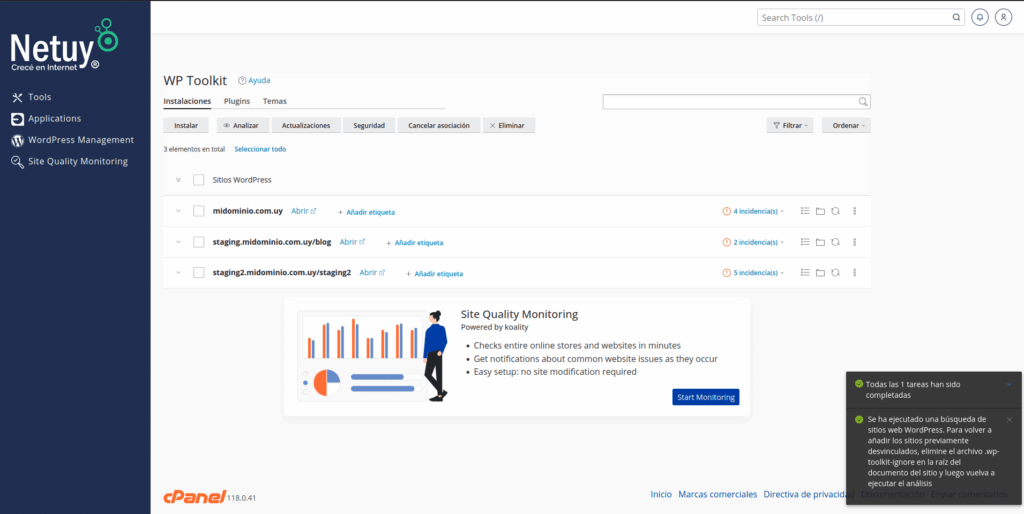Expand the midominio.com.uy row chevron
1024x514 pixels.
178,211
